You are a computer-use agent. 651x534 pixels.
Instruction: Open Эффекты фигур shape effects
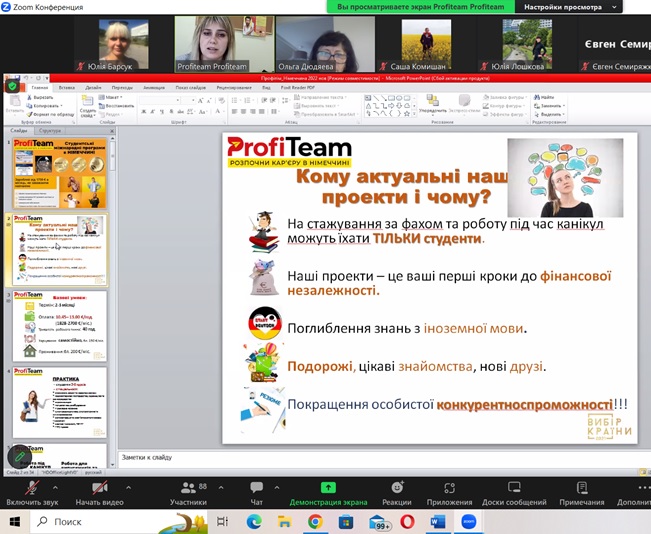point(505,114)
